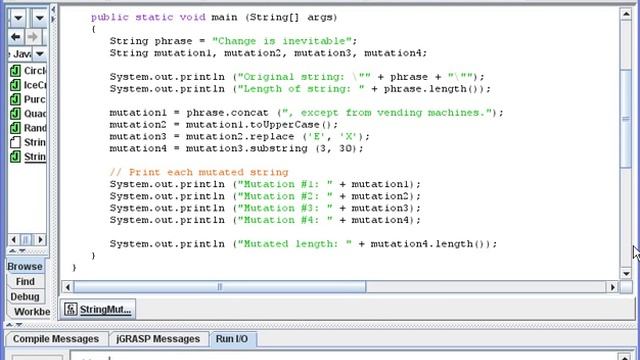Open the Java file filter dropdown arrow

(40, 53)
